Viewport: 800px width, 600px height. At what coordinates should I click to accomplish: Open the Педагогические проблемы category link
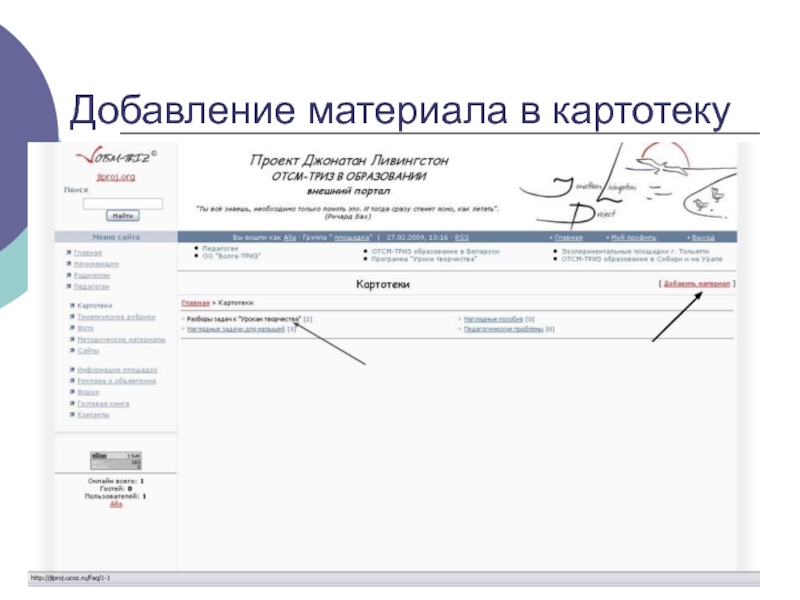click(503, 329)
